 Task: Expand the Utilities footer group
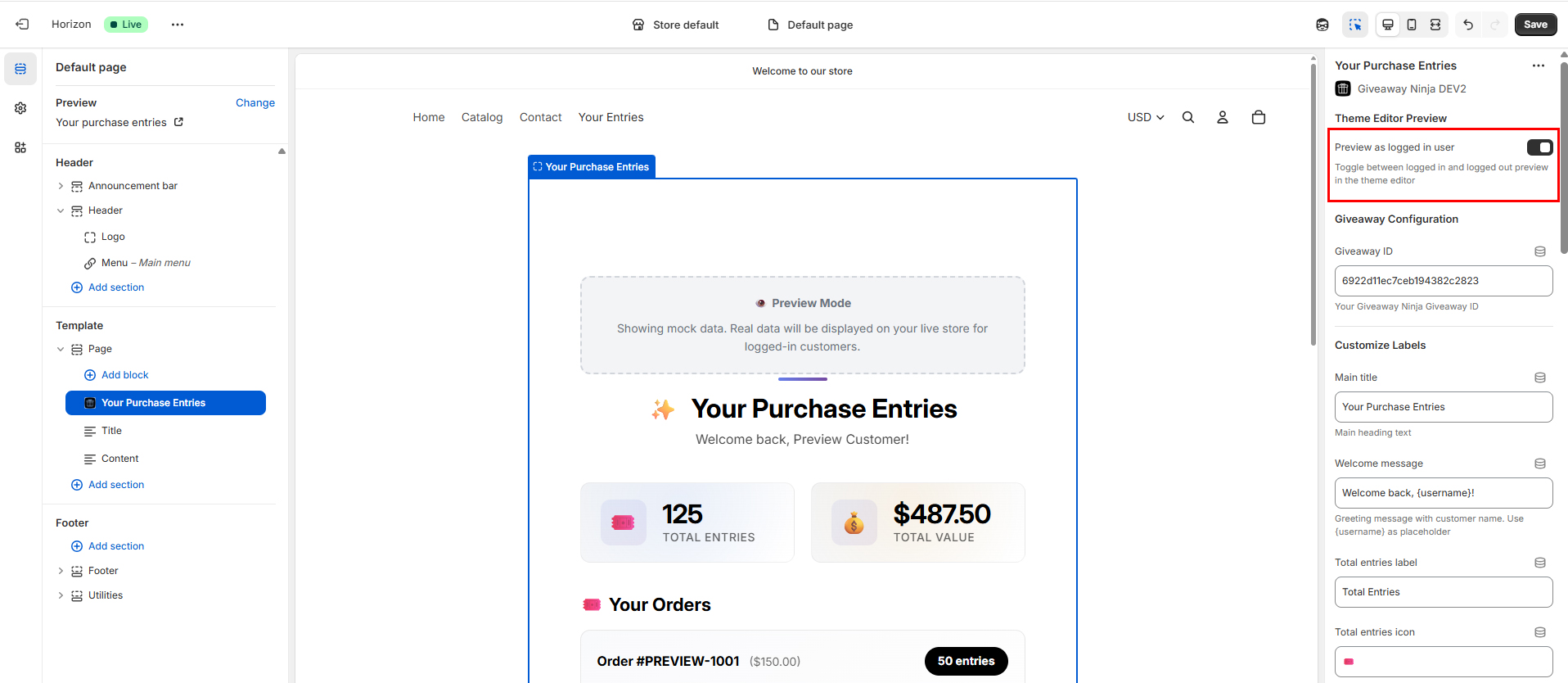click(61, 595)
